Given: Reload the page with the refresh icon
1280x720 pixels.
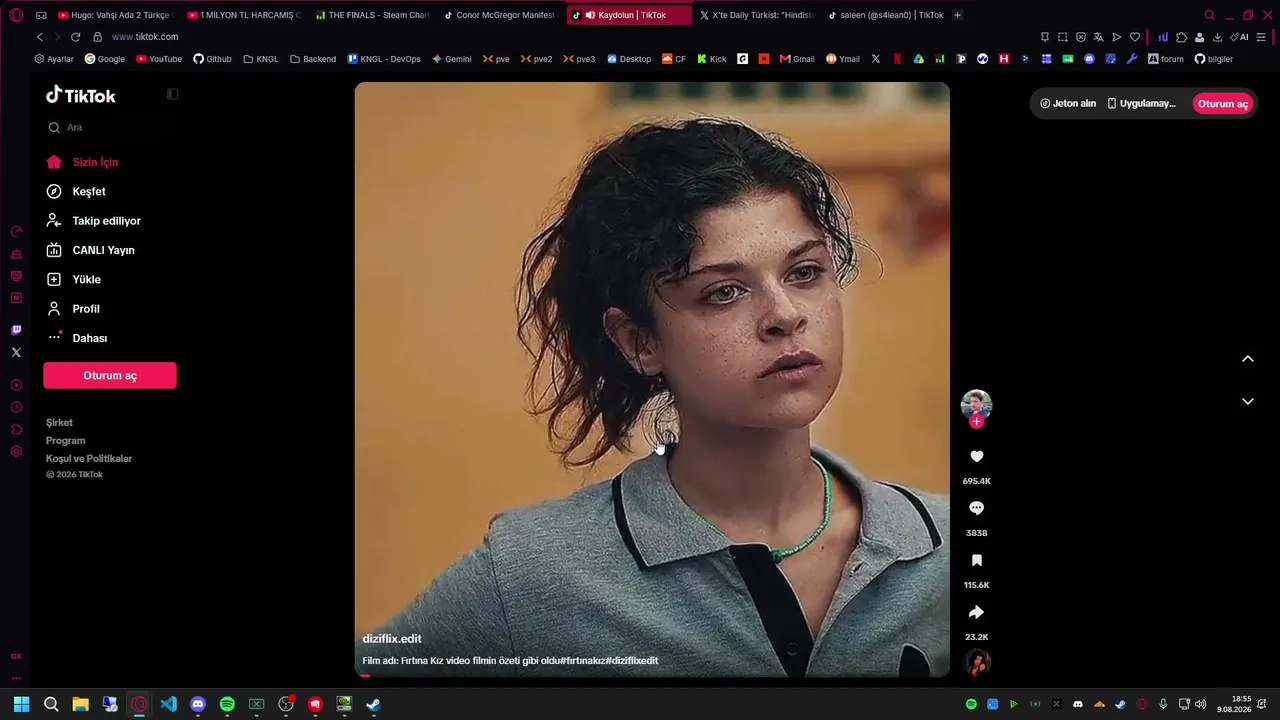Looking at the screenshot, I should click(x=75, y=37).
